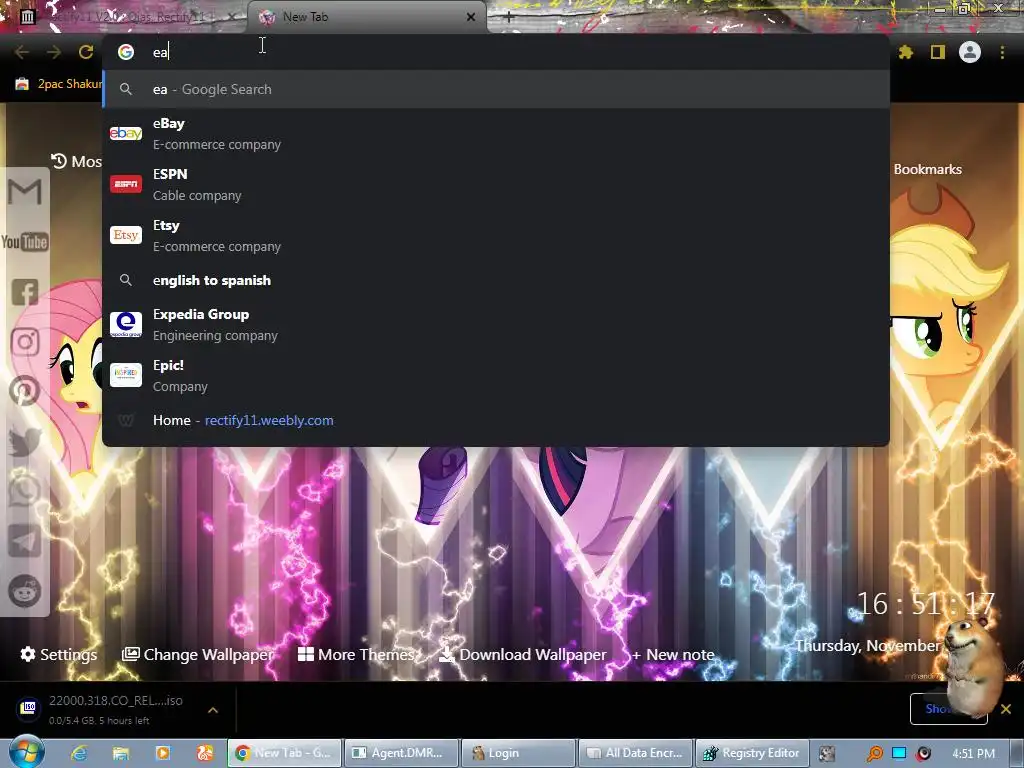Choose the ESPN suggestion
Viewport: 1024px width, 768px height.
click(x=496, y=185)
